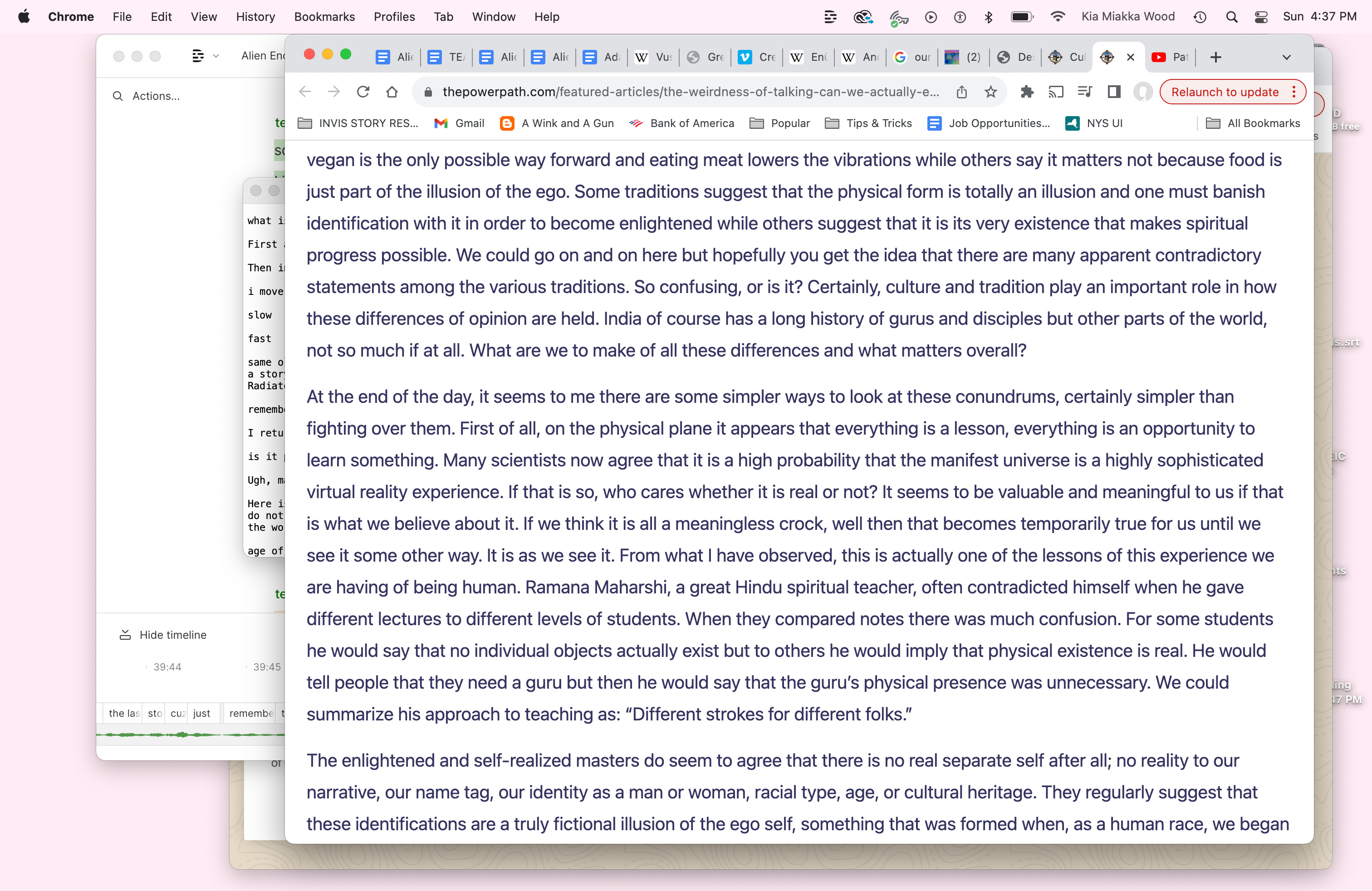Expand the All Bookmarks folder
The width and height of the screenshot is (1372, 891).
tap(1253, 123)
